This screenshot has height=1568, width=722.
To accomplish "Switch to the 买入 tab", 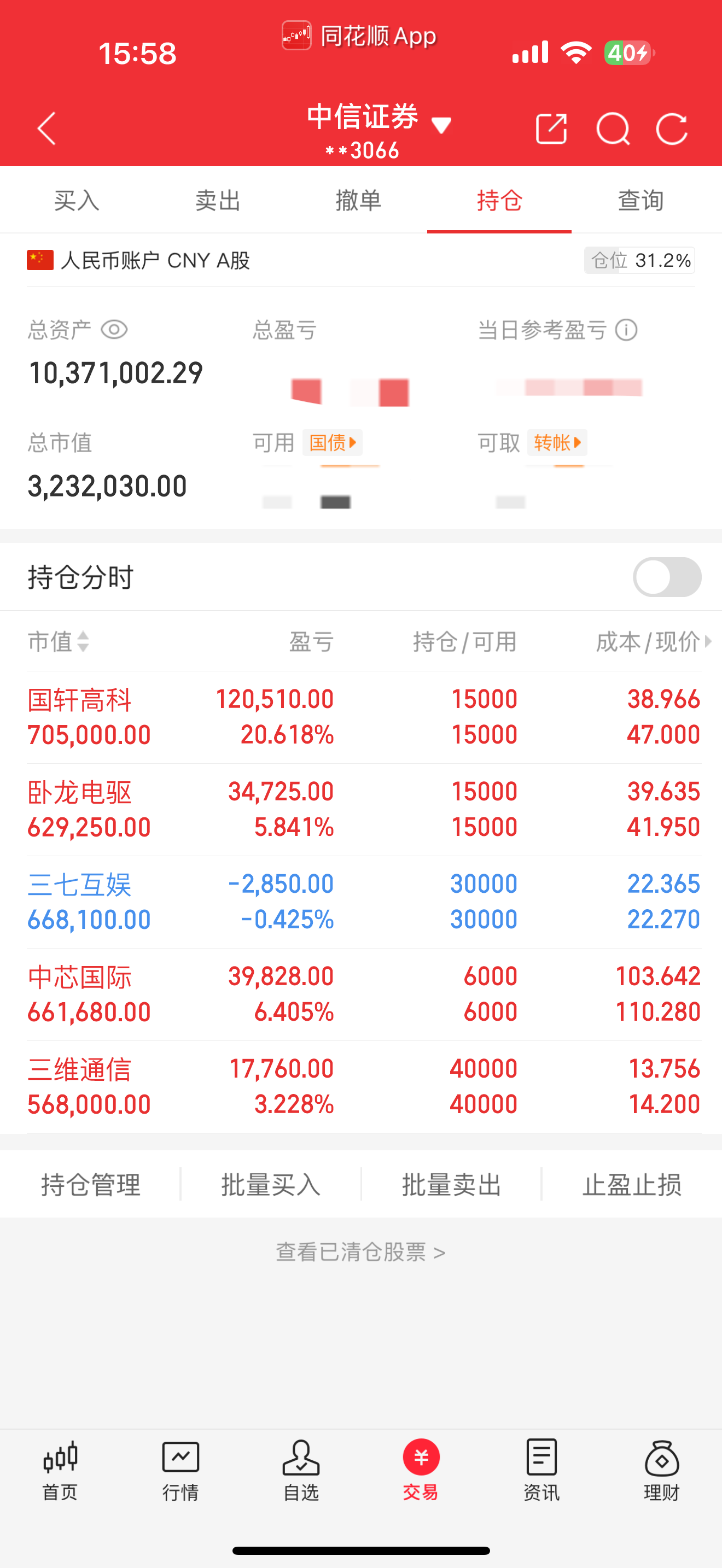I will 76,200.
